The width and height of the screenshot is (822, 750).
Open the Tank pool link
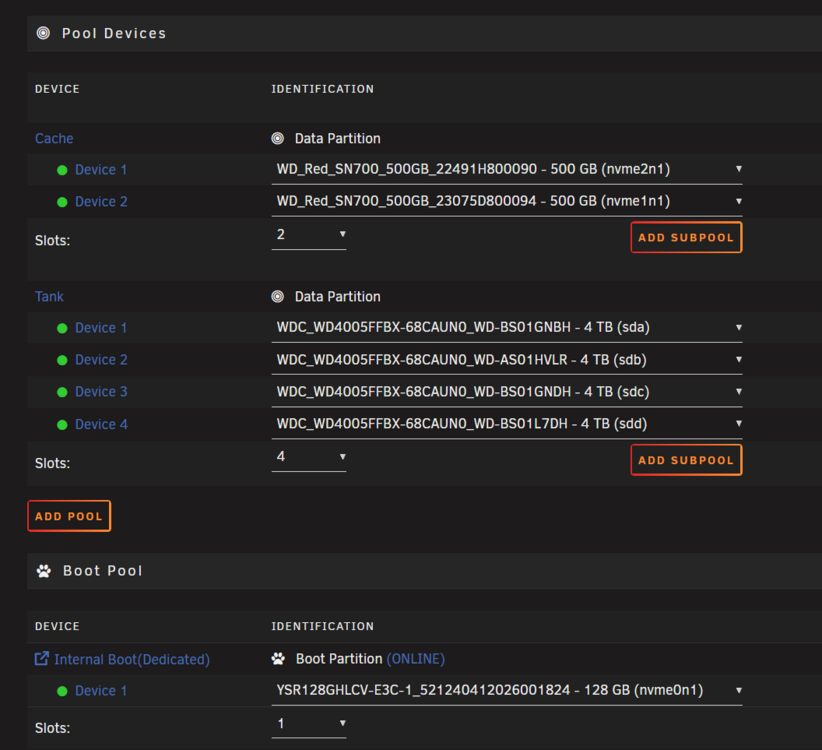click(x=49, y=297)
